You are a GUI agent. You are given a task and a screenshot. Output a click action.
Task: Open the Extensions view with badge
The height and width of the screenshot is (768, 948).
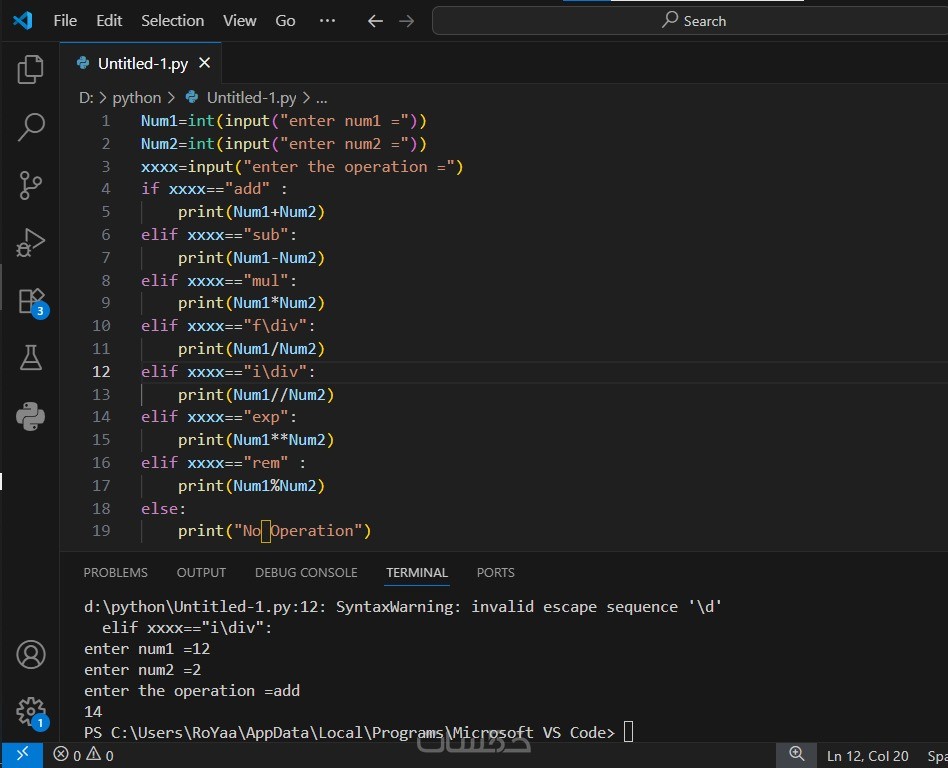click(31, 300)
